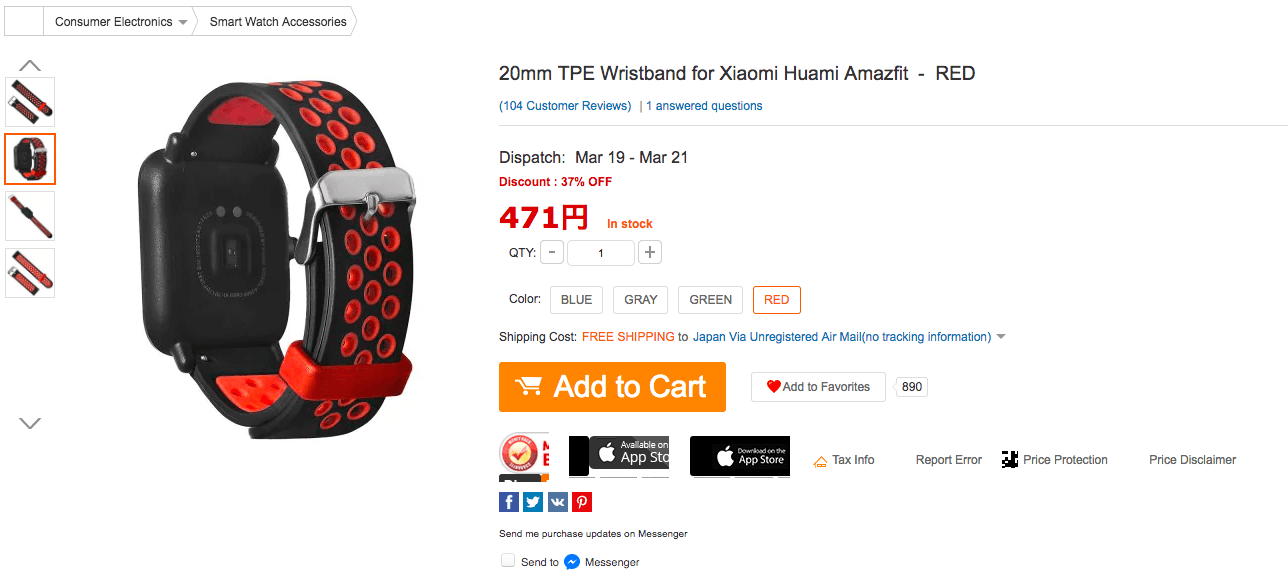Viewport: 1288px width, 575px height.
Task: Open Consumer Electronics breadcrumb dropdown
Action: 183,22
